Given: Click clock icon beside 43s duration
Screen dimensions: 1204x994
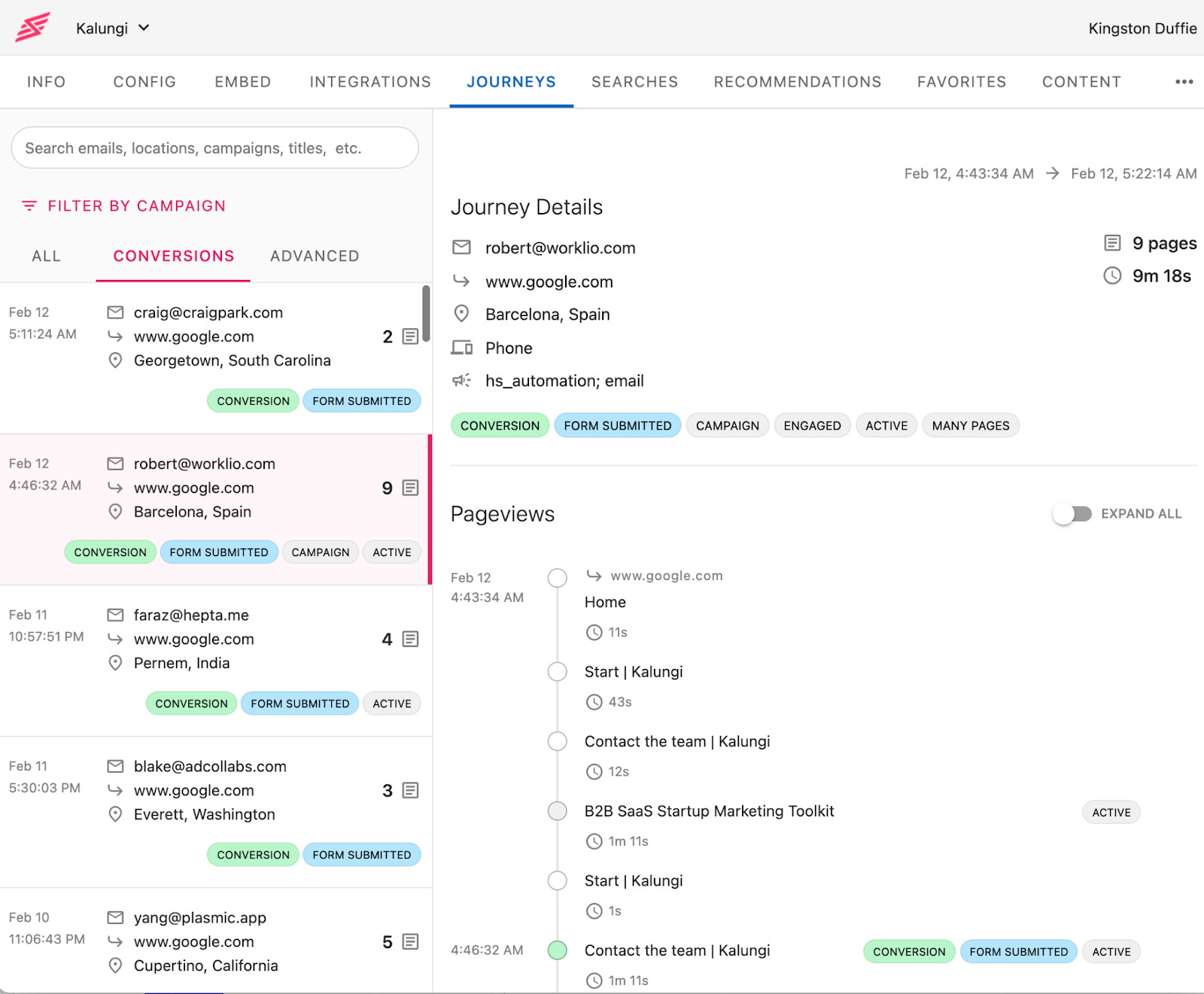Looking at the screenshot, I should pyautogui.click(x=594, y=702).
